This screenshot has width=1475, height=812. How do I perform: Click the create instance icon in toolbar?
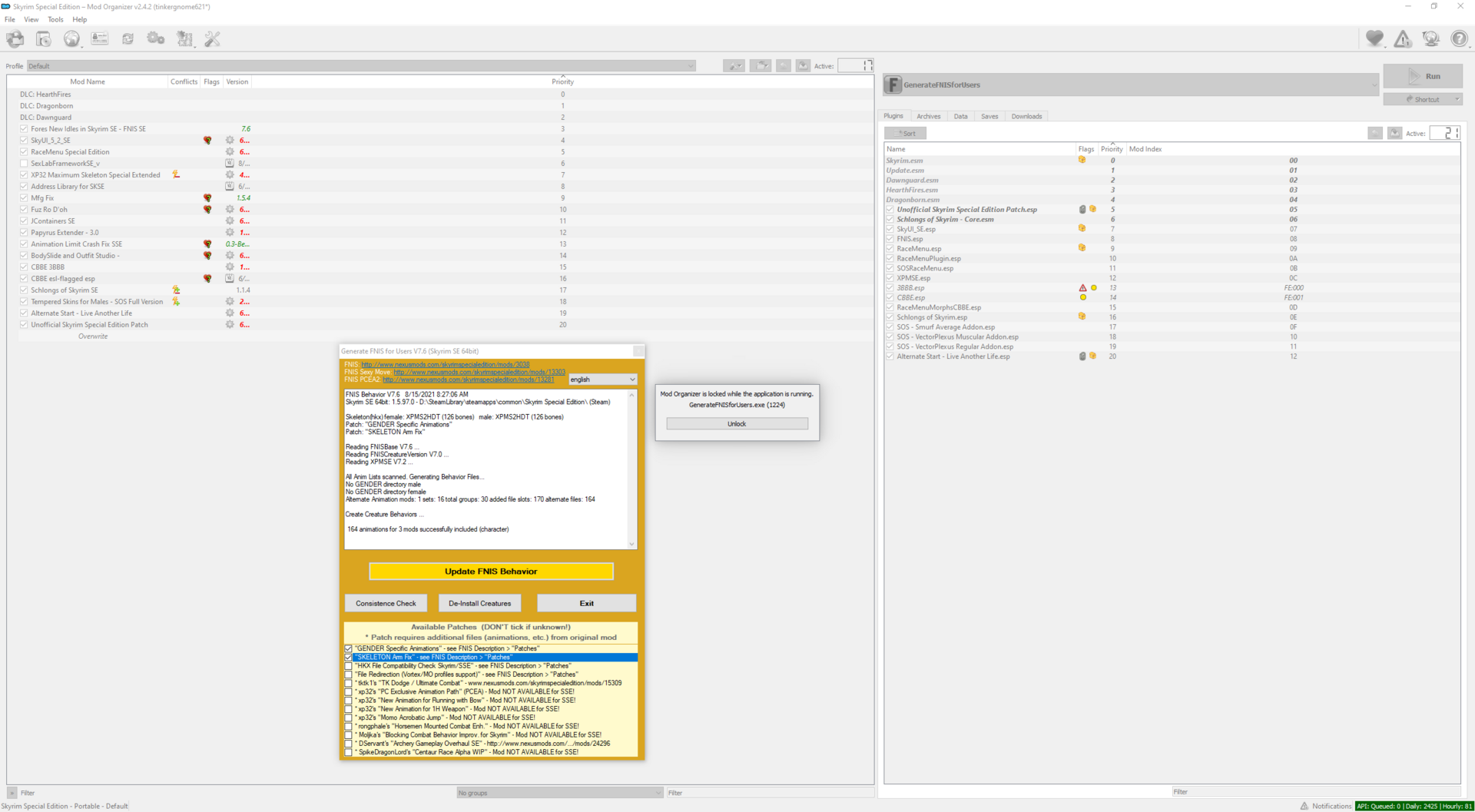tap(15, 38)
